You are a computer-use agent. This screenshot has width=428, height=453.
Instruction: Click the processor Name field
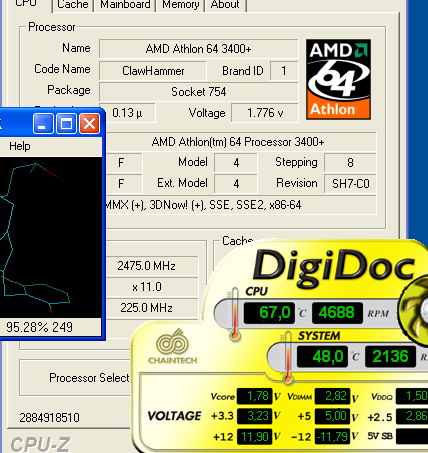point(198,49)
